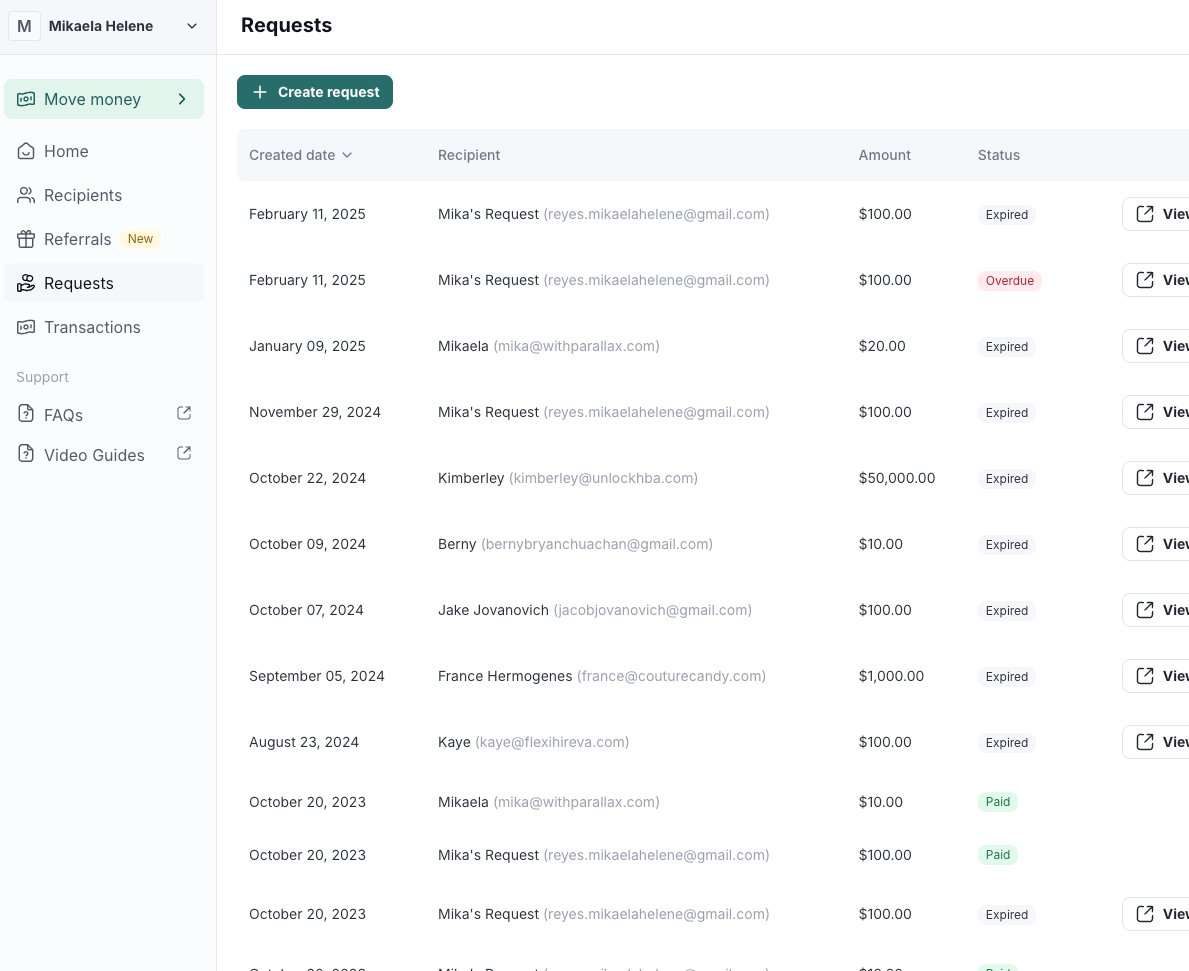
Task: View the Jake Jovanovich request
Action: (1157, 610)
